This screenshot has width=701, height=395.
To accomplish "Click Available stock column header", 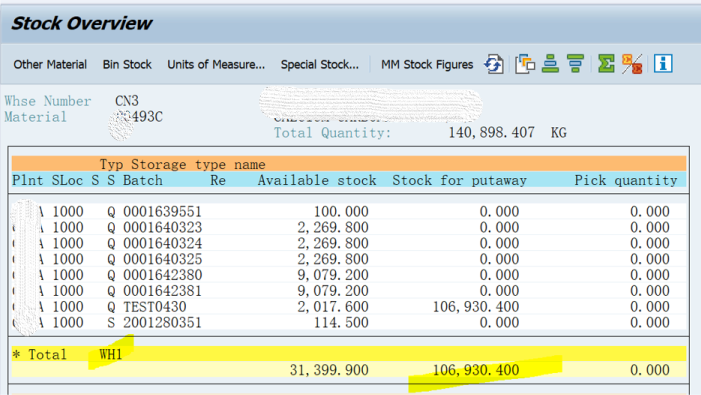I will 317,181.
